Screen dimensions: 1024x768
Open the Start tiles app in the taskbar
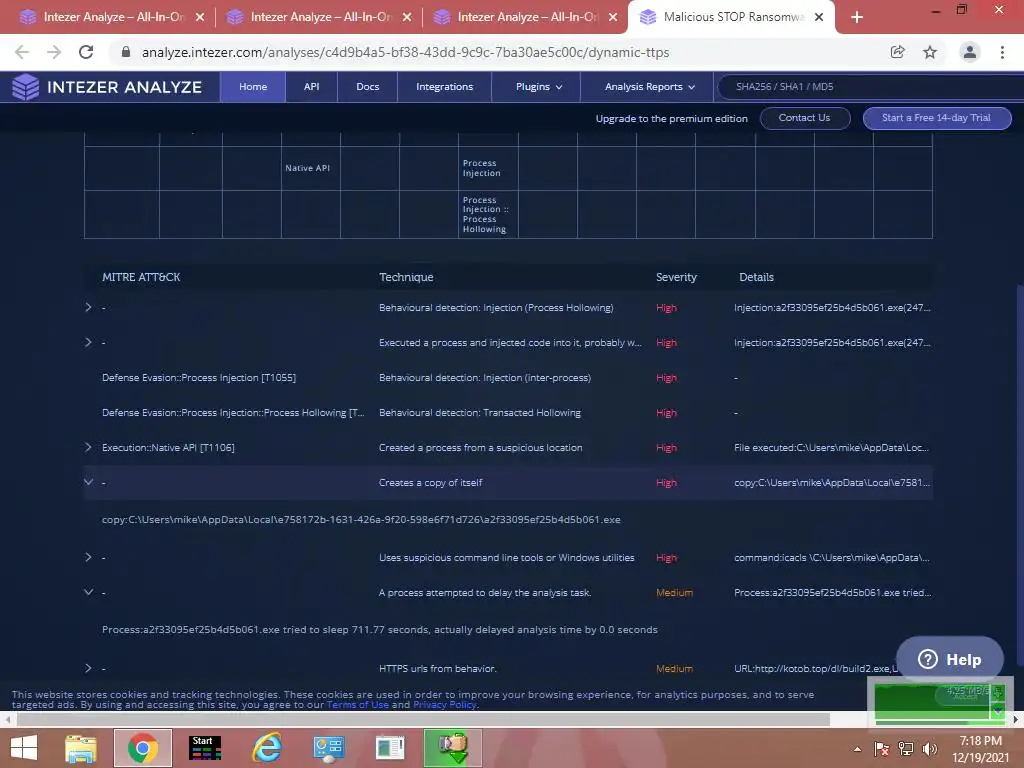click(x=204, y=748)
